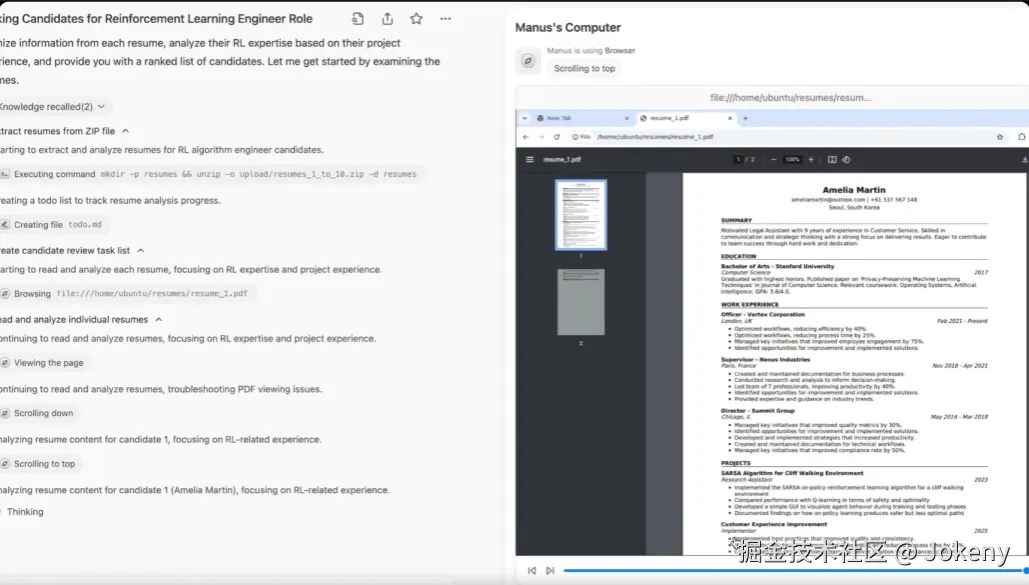Click the 'Officer - Vertex Corporation' job entry
Viewport: 1029px width, 585px height.
pos(763,314)
